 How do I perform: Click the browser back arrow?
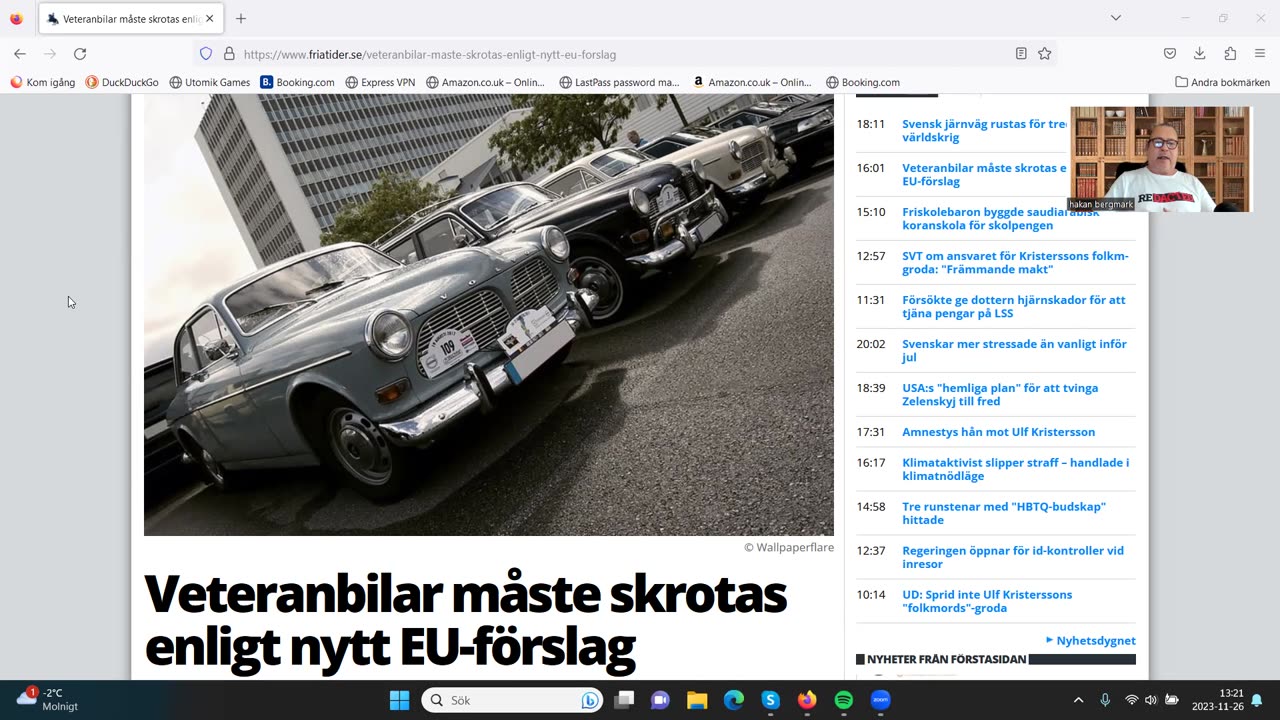coord(20,54)
